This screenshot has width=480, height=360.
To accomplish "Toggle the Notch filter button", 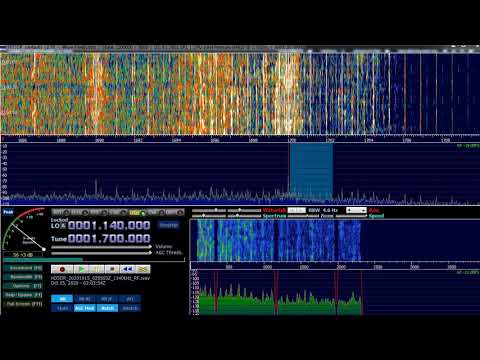I will [107, 308].
